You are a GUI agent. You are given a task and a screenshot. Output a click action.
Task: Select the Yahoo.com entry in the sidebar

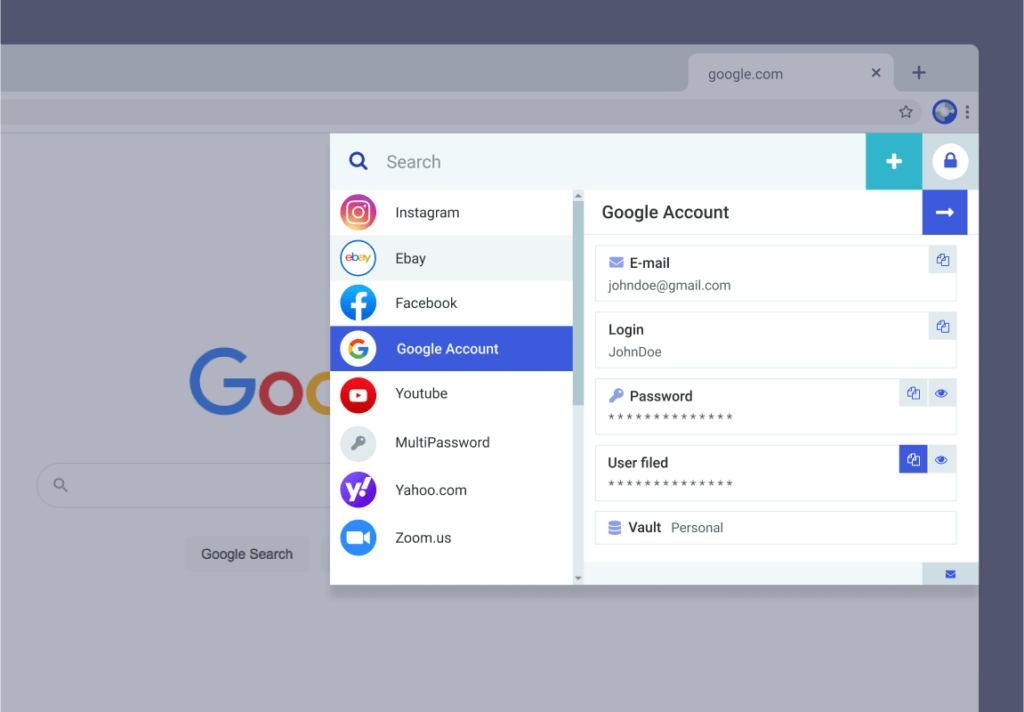coord(430,490)
